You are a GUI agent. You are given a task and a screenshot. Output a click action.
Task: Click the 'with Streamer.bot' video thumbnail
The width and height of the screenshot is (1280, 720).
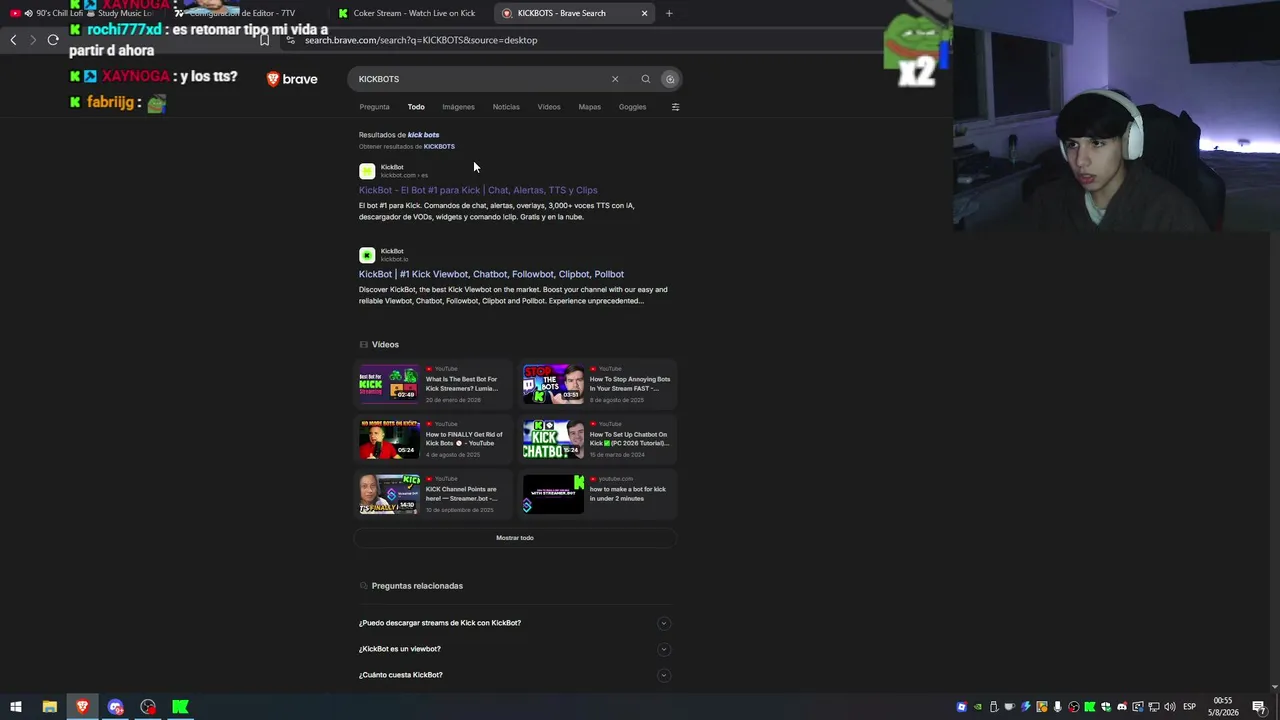click(553, 494)
